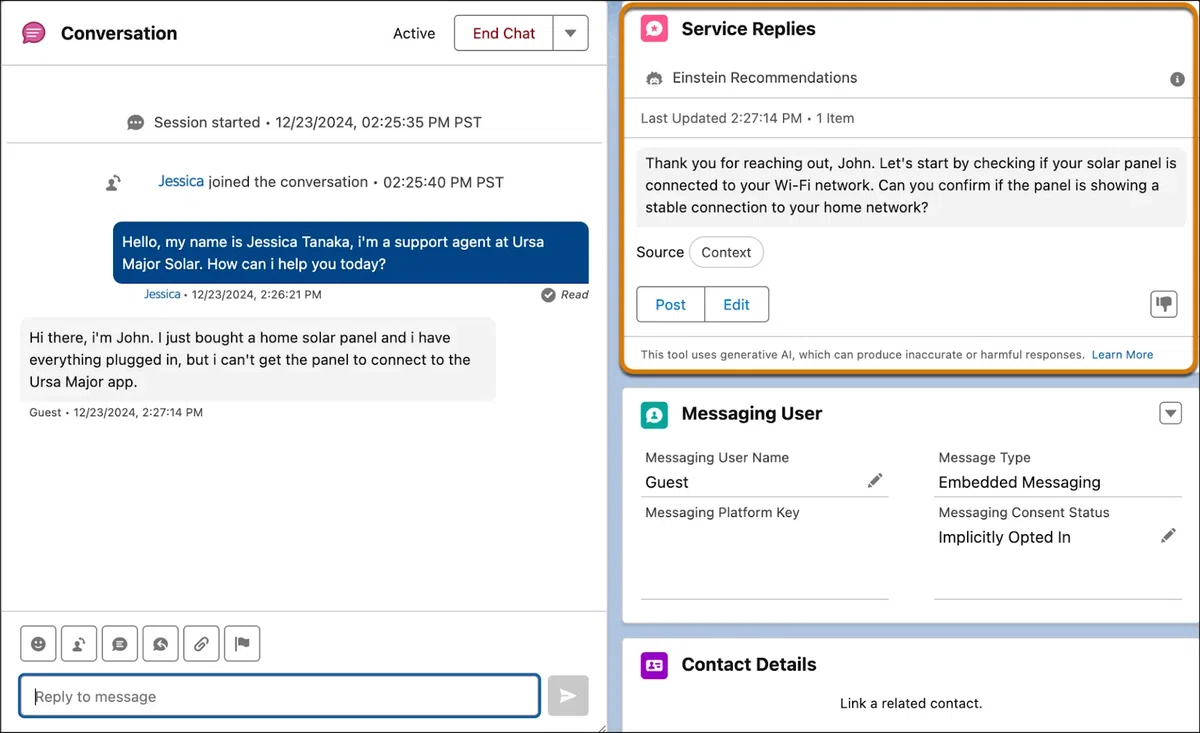Screen dimensions: 1200x733
Task: Click the 'Last Updated 2:27:14 PM' text
Action: click(721, 118)
